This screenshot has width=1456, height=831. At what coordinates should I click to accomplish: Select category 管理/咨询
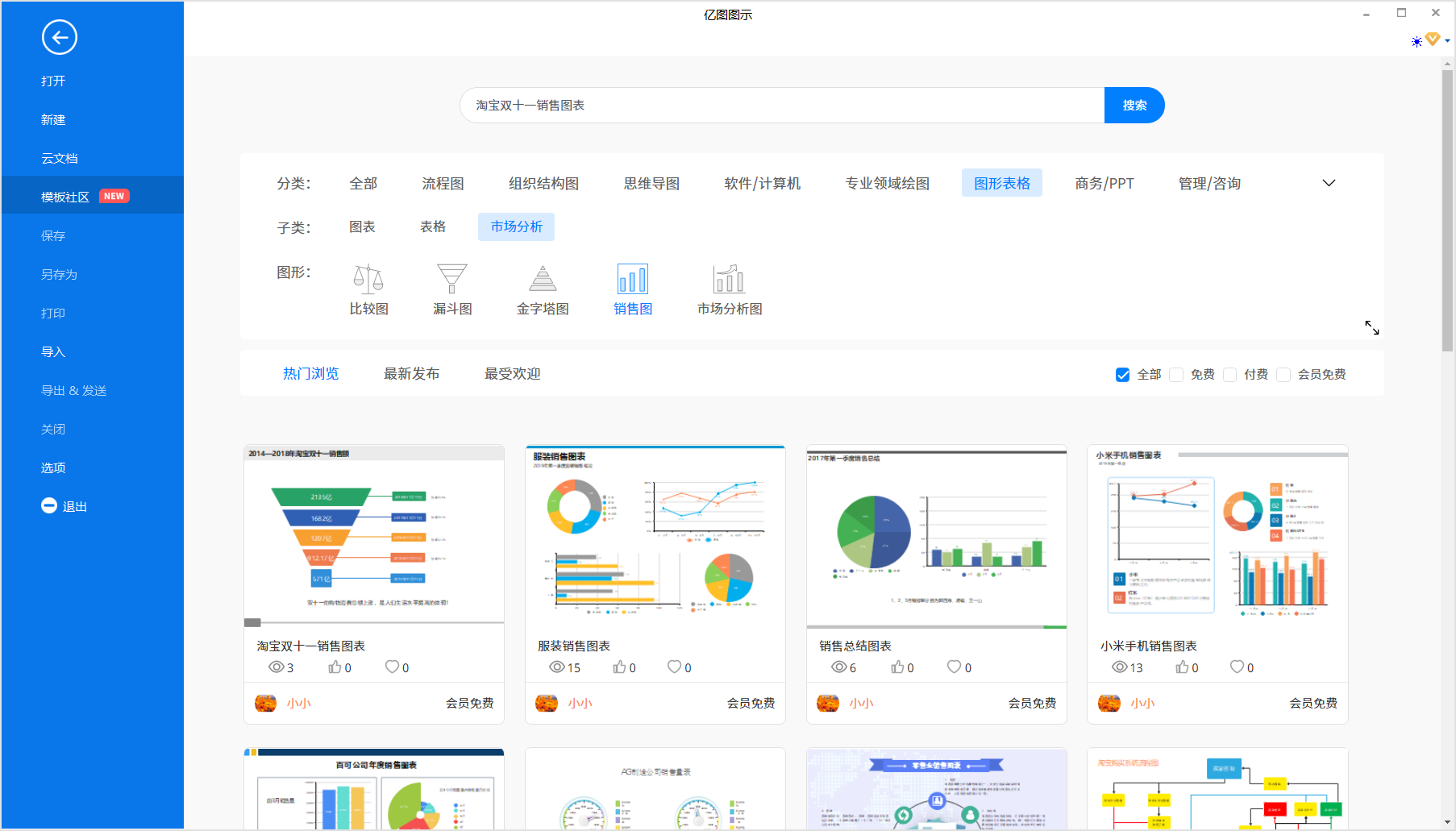point(1209,183)
